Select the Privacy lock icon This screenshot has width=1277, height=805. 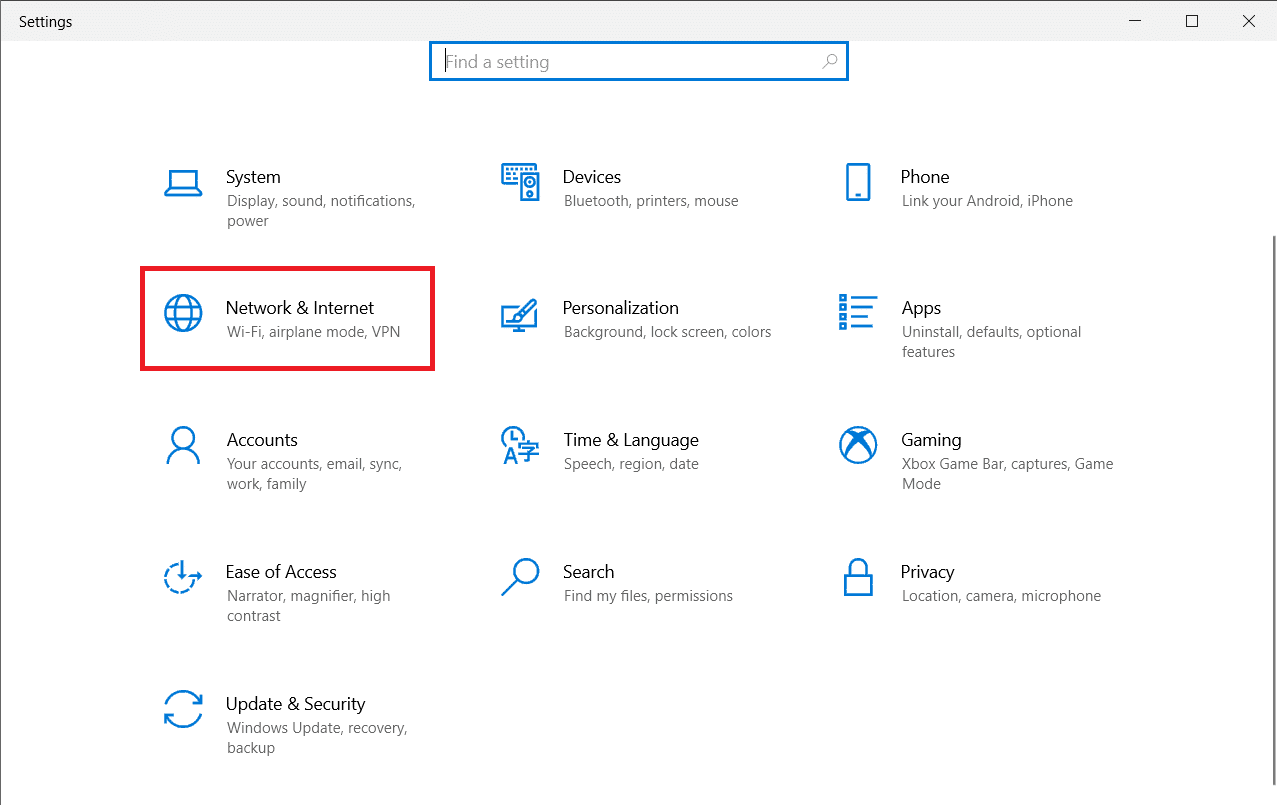pos(858,578)
